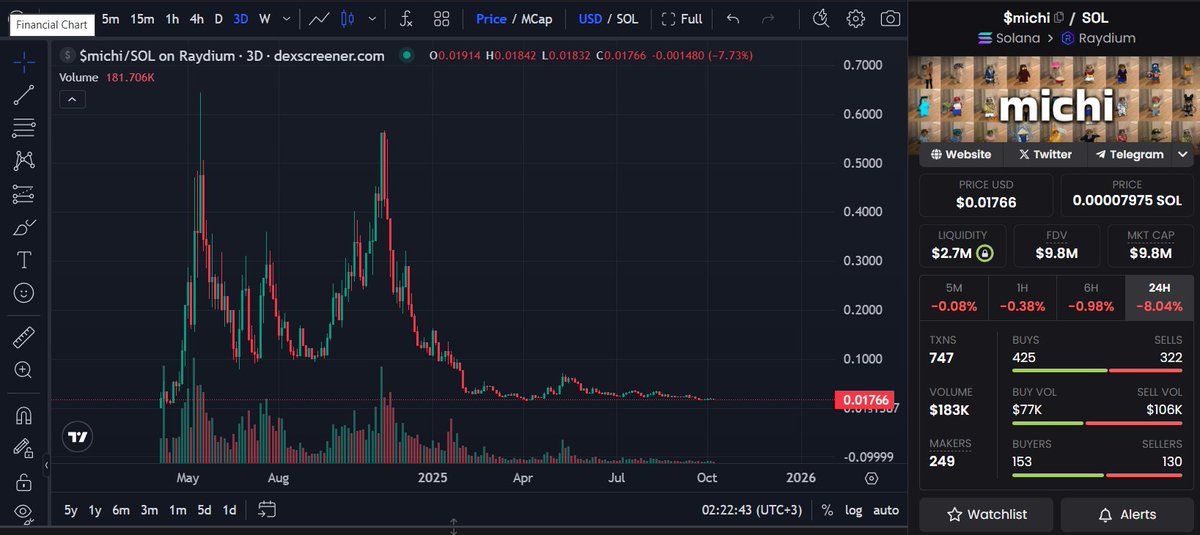Image resolution: width=1200 pixels, height=535 pixels.
Task: Open the candlestick chart type selector
Action: click(x=348, y=18)
